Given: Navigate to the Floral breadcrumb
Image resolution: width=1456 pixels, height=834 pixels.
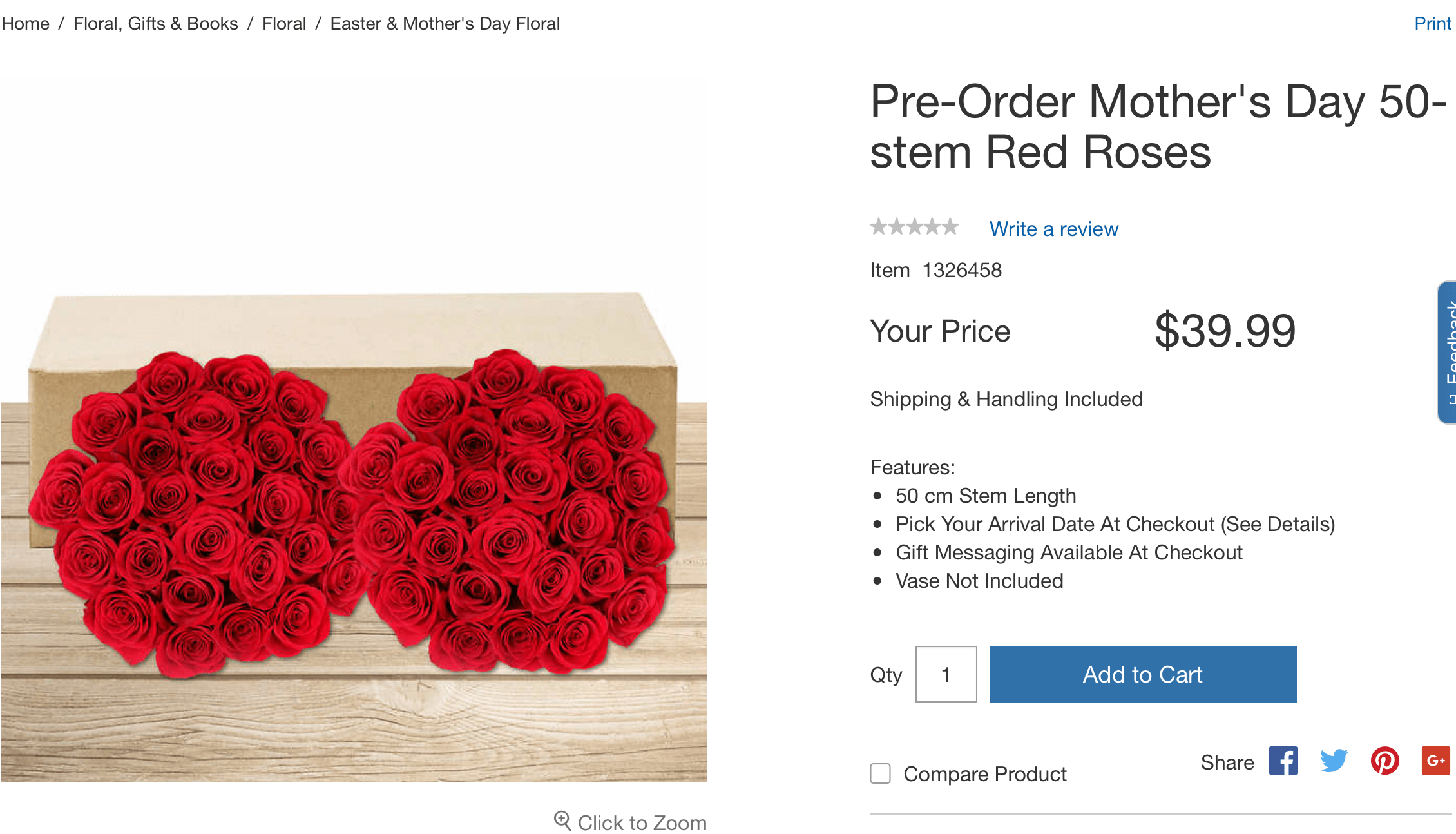Looking at the screenshot, I should tap(284, 24).
